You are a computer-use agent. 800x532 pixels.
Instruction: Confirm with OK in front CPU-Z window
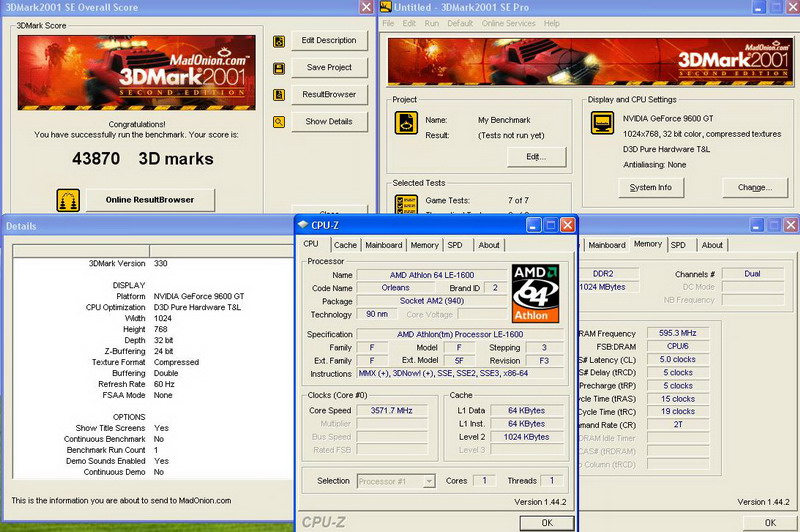pos(547,523)
